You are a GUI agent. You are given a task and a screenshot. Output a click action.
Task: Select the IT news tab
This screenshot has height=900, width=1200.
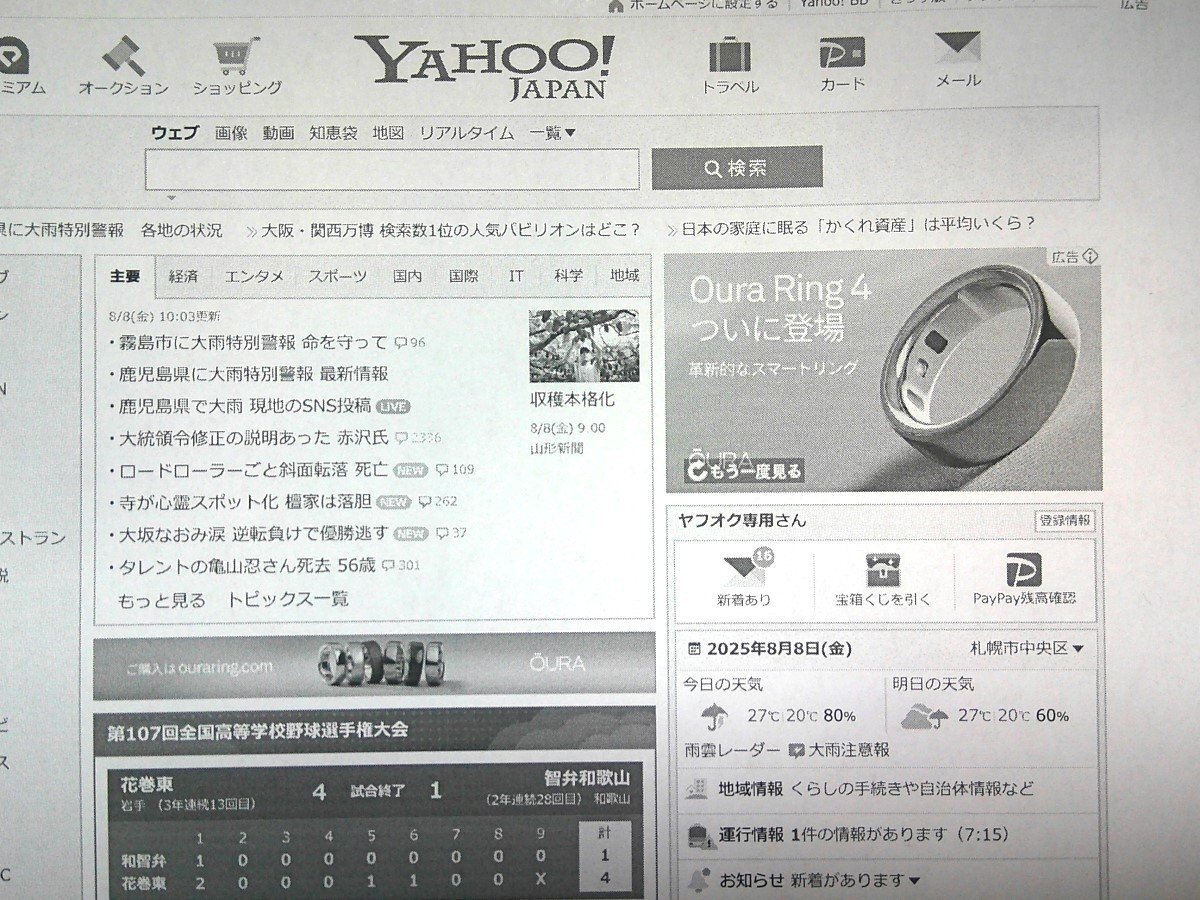click(516, 275)
